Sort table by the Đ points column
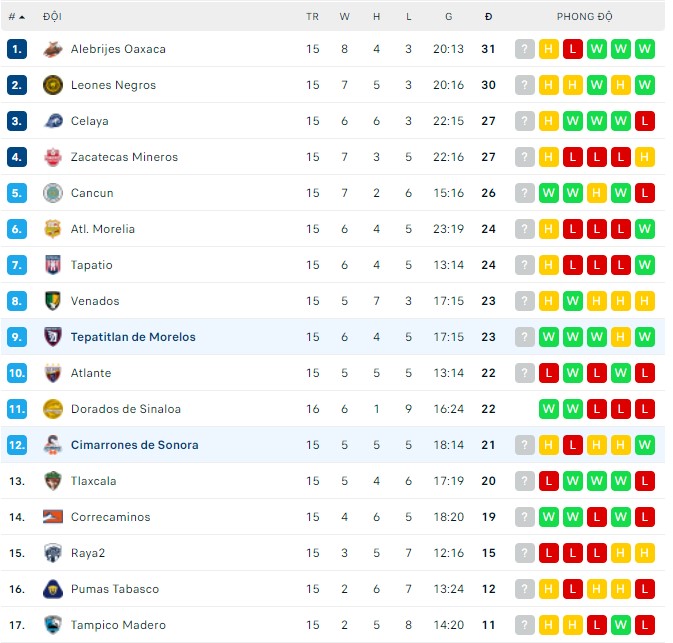Image resolution: width=673 pixels, height=643 pixels. click(x=488, y=17)
